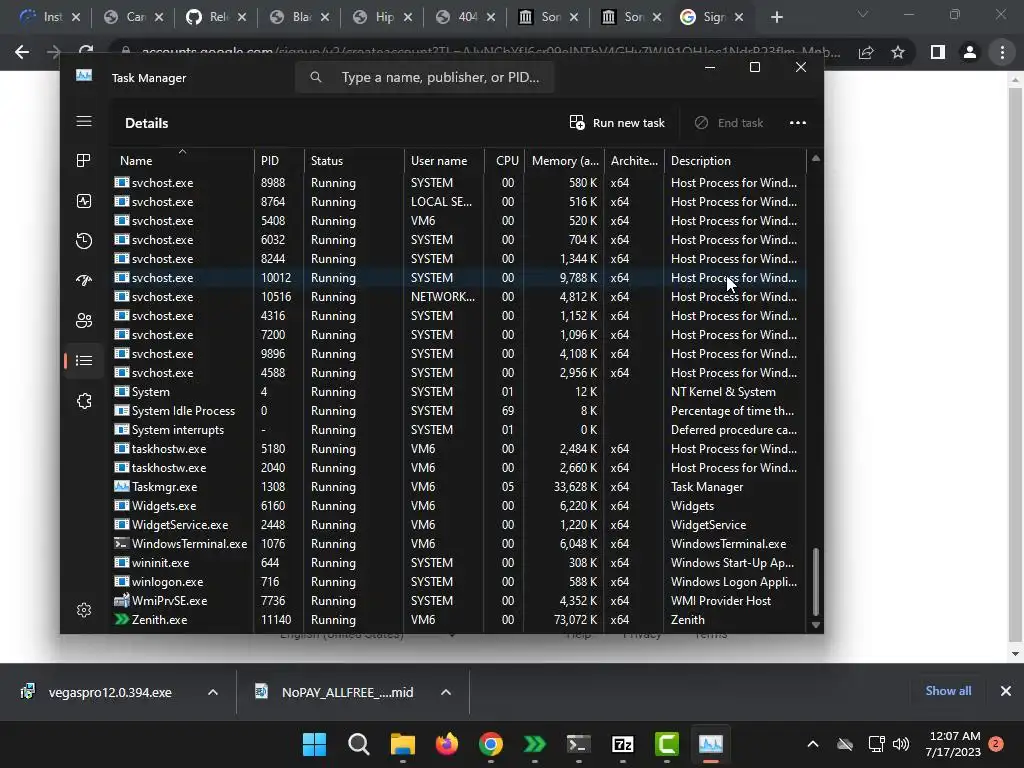Sort processes by User name column
This screenshot has height=768, width=1024.
[x=444, y=161]
